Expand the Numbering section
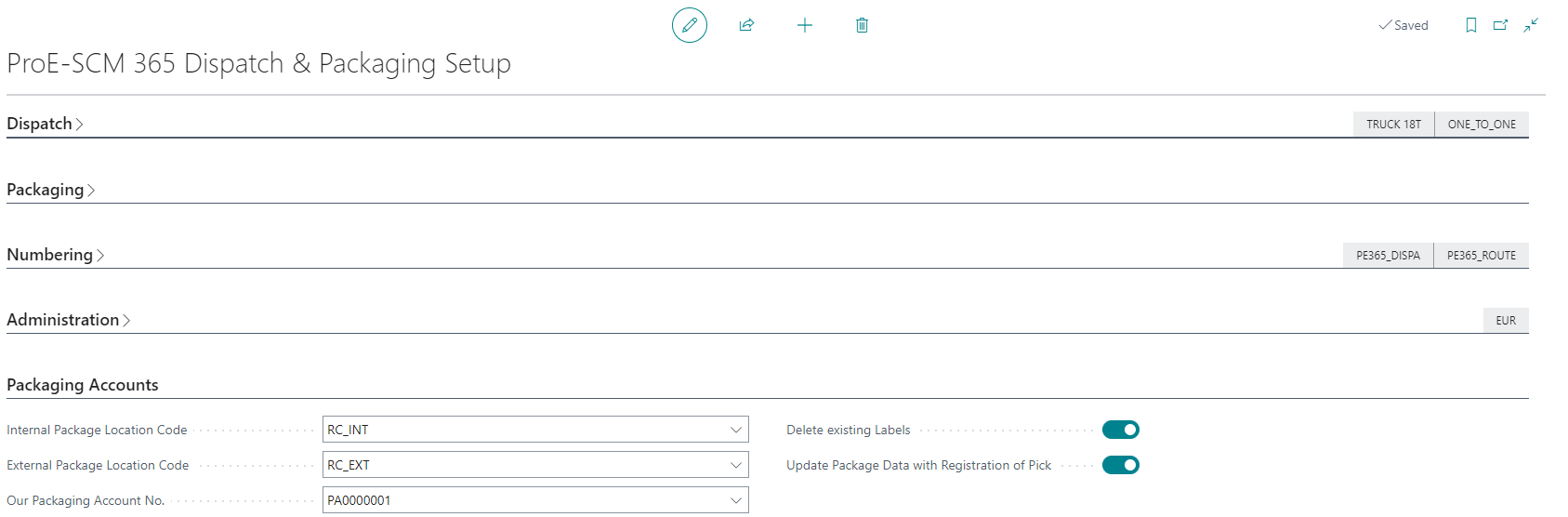 [56, 255]
